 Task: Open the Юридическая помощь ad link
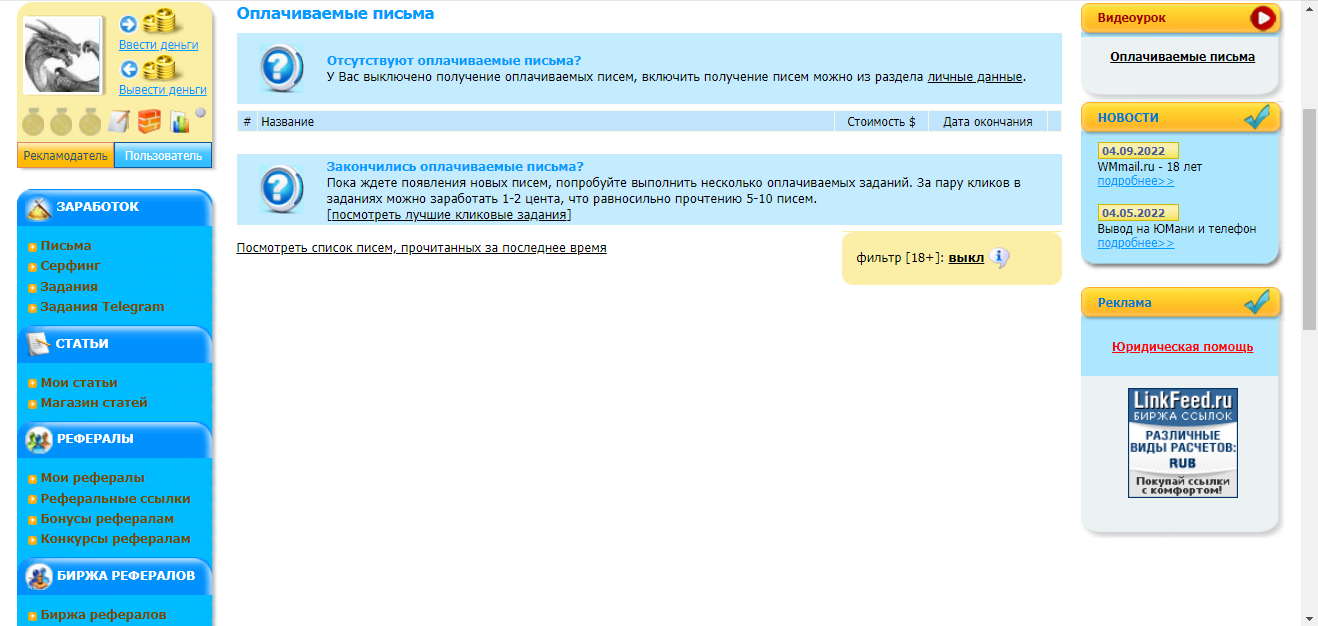click(x=1182, y=347)
